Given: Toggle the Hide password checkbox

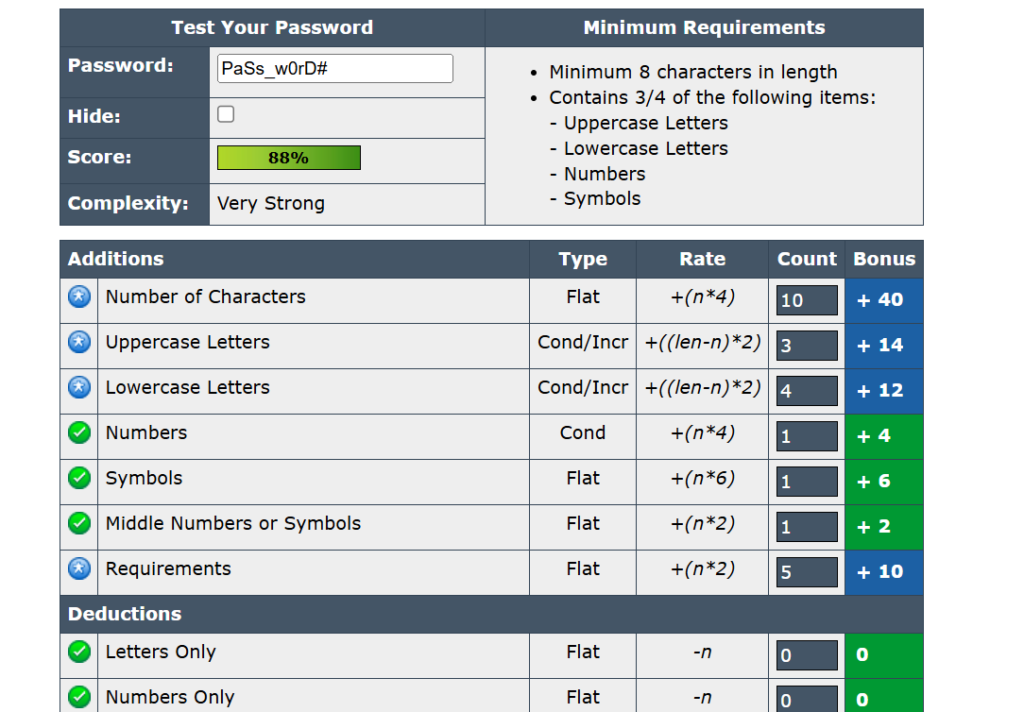Looking at the screenshot, I should [x=226, y=115].
